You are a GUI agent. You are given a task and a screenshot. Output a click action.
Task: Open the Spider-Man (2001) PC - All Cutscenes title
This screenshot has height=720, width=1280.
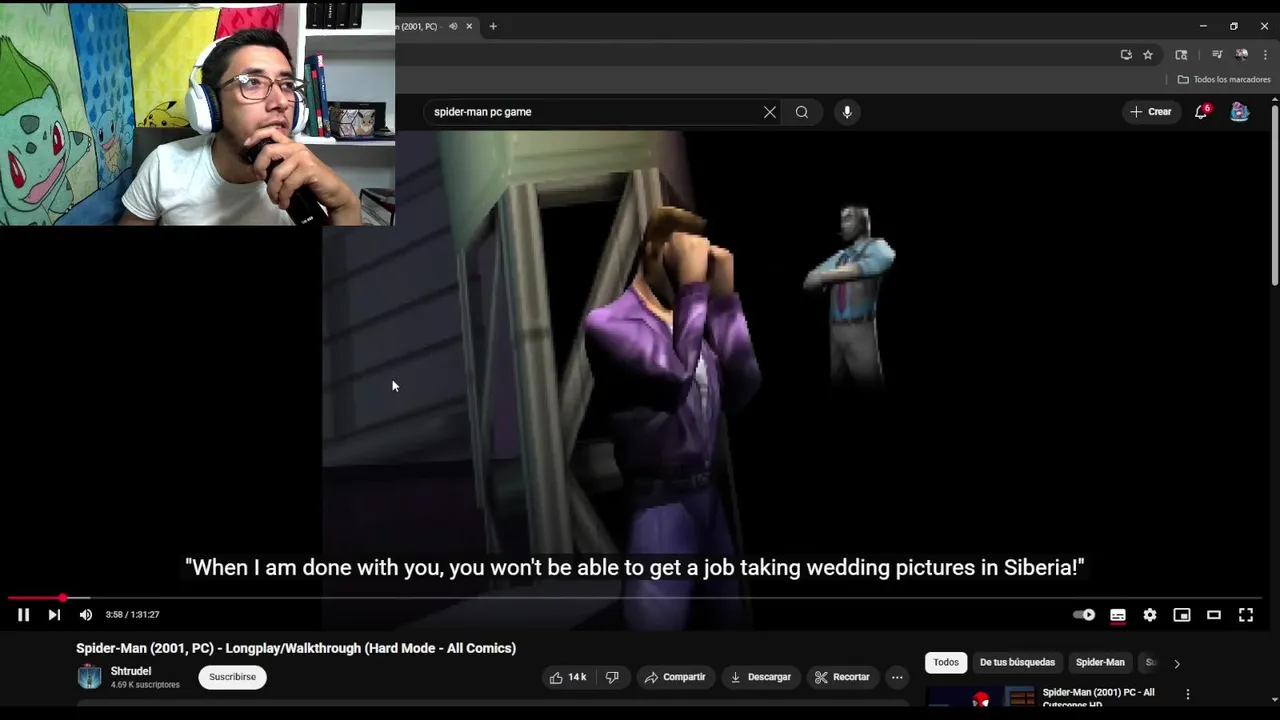(1098, 697)
